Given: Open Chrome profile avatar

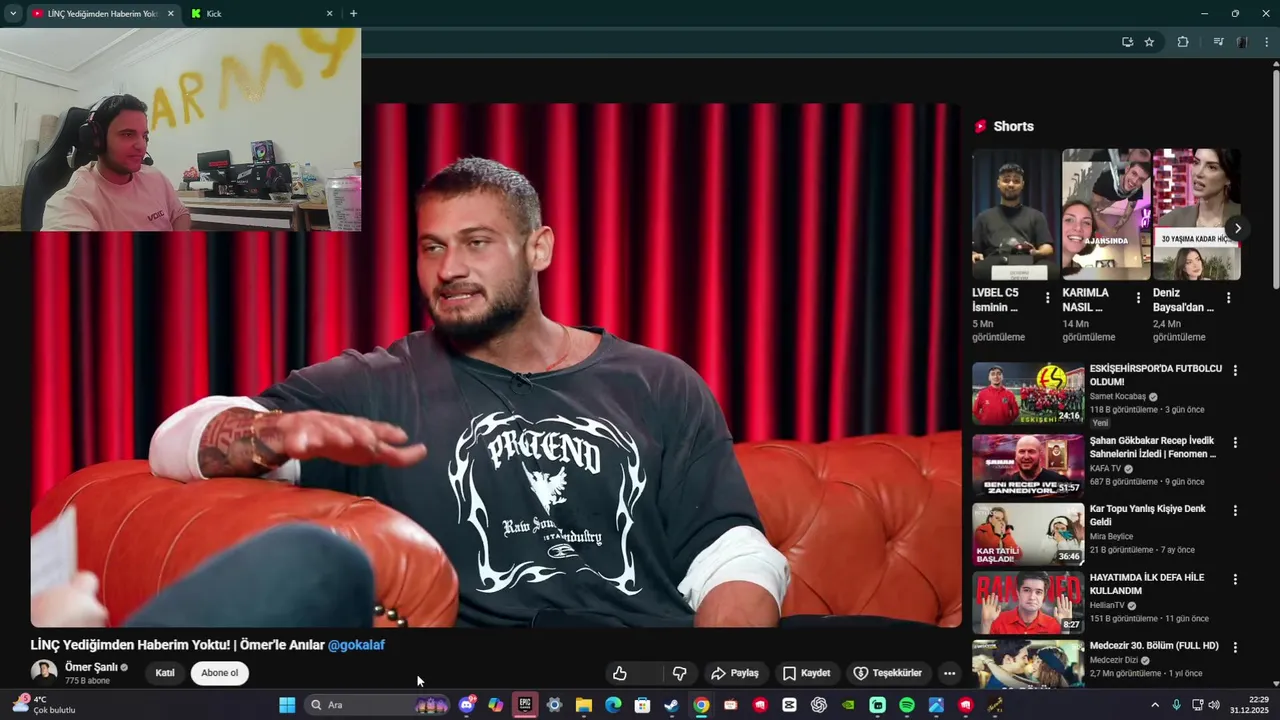Looking at the screenshot, I should pos(1242,42).
